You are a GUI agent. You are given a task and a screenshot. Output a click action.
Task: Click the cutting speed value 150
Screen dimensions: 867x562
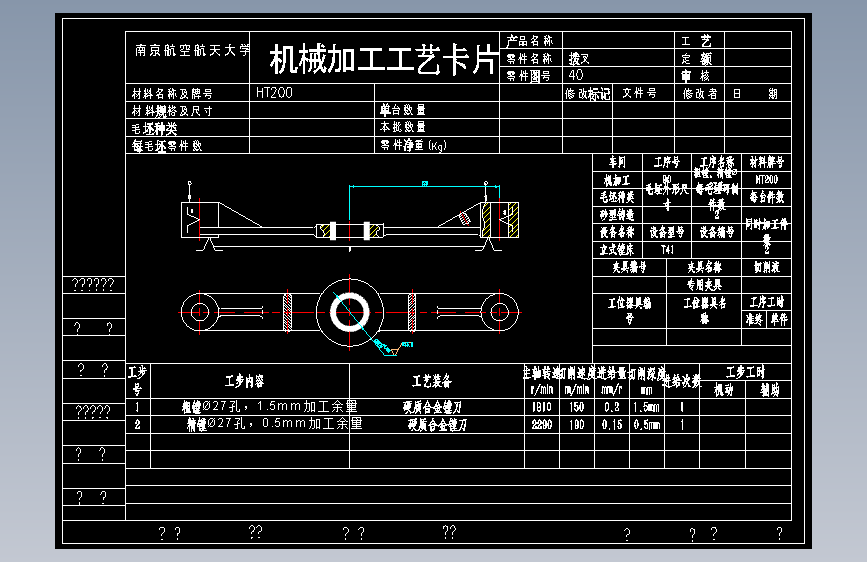click(577, 407)
